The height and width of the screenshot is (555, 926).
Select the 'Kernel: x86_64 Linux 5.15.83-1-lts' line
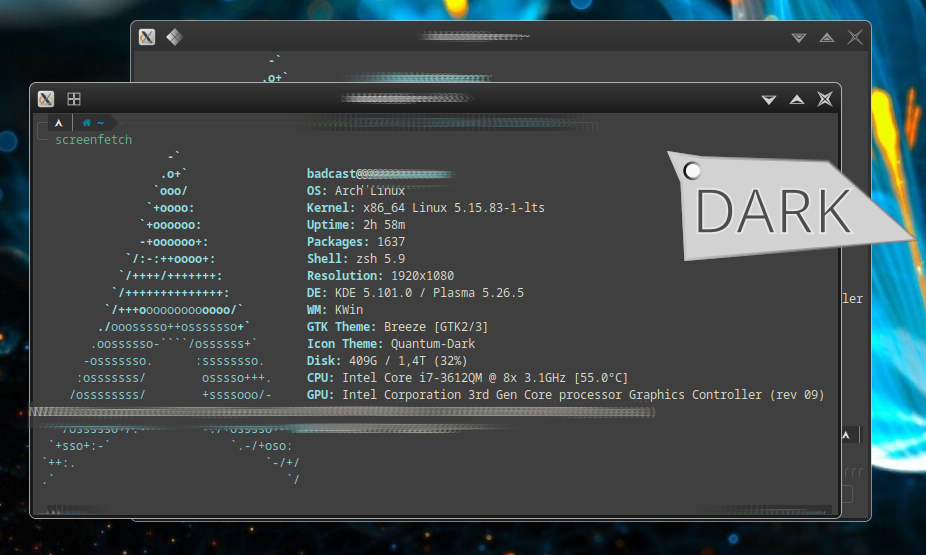coord(425,208)
